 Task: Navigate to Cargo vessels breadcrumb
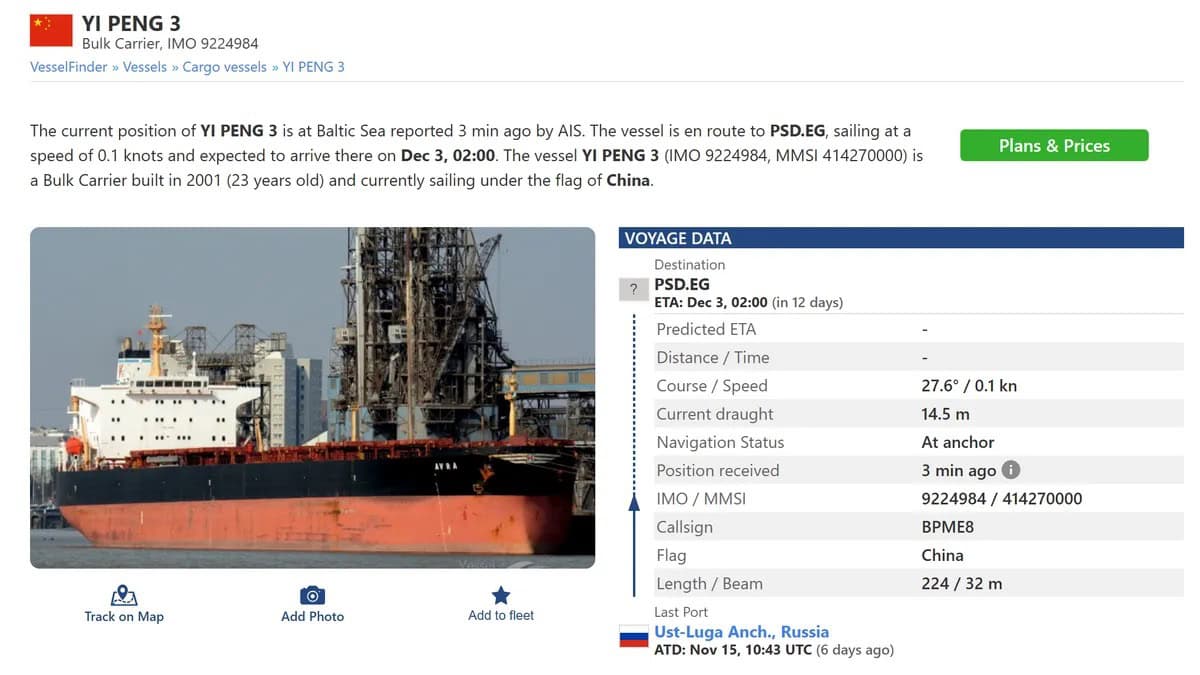[224, 67]
